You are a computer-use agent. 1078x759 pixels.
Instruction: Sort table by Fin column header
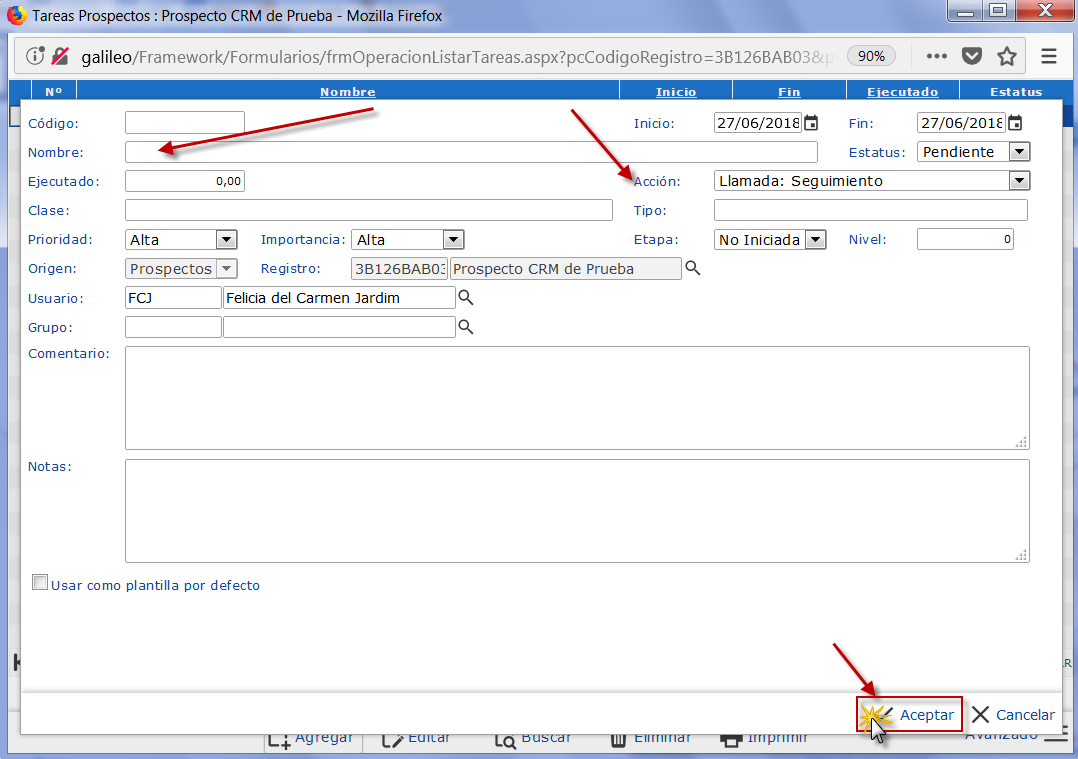coord(789,91)
